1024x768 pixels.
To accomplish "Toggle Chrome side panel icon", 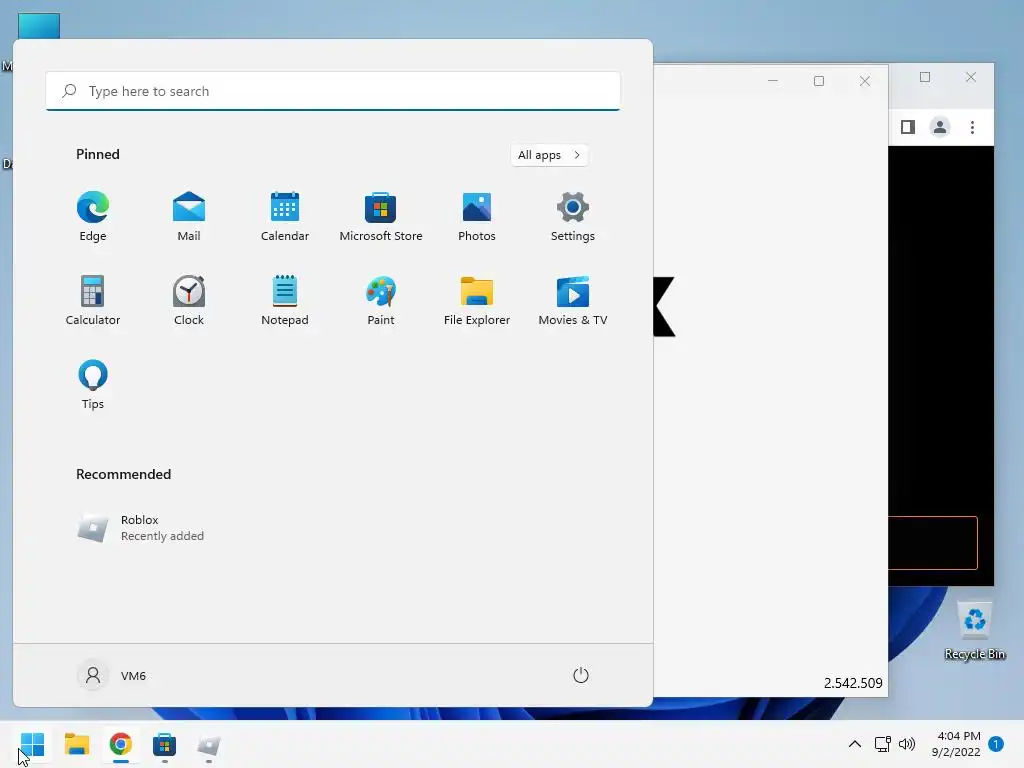I will (x=908, y=127).
